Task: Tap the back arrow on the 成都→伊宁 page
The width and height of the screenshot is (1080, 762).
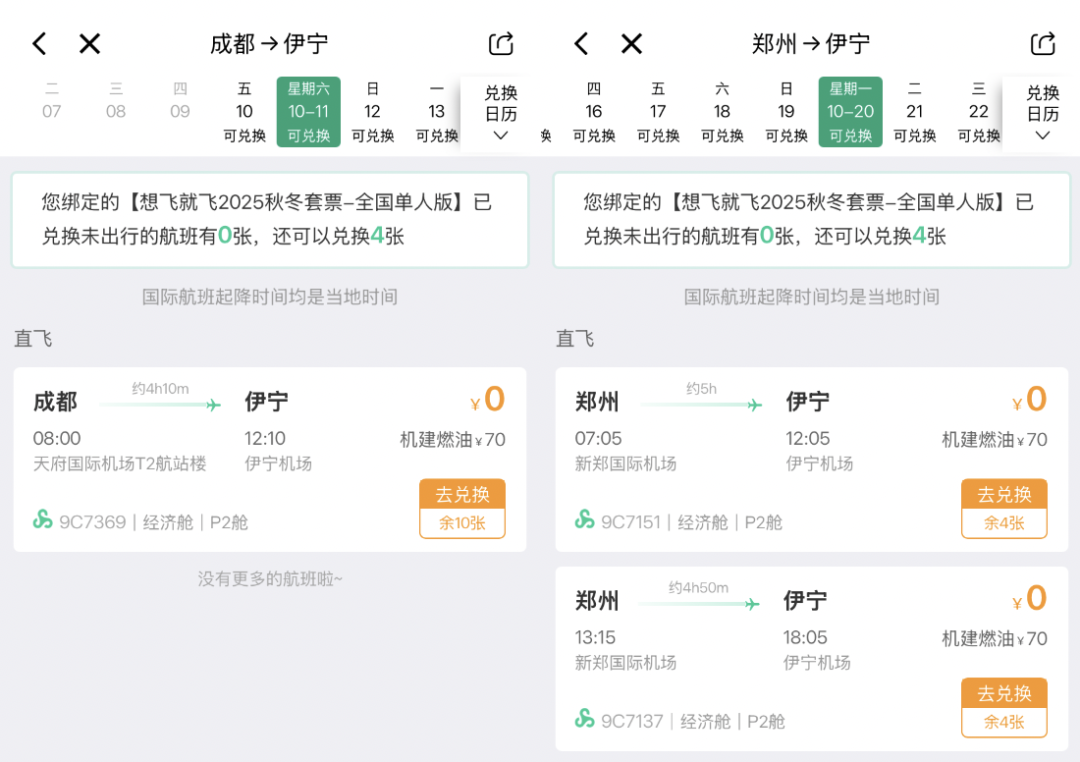Action: point(38,43)
